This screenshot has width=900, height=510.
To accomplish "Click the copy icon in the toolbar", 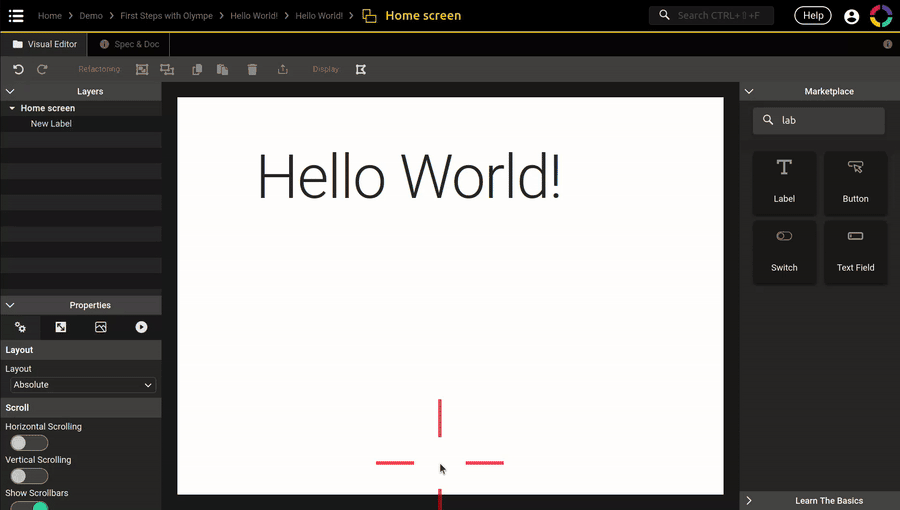I will (x=197, y=69).
